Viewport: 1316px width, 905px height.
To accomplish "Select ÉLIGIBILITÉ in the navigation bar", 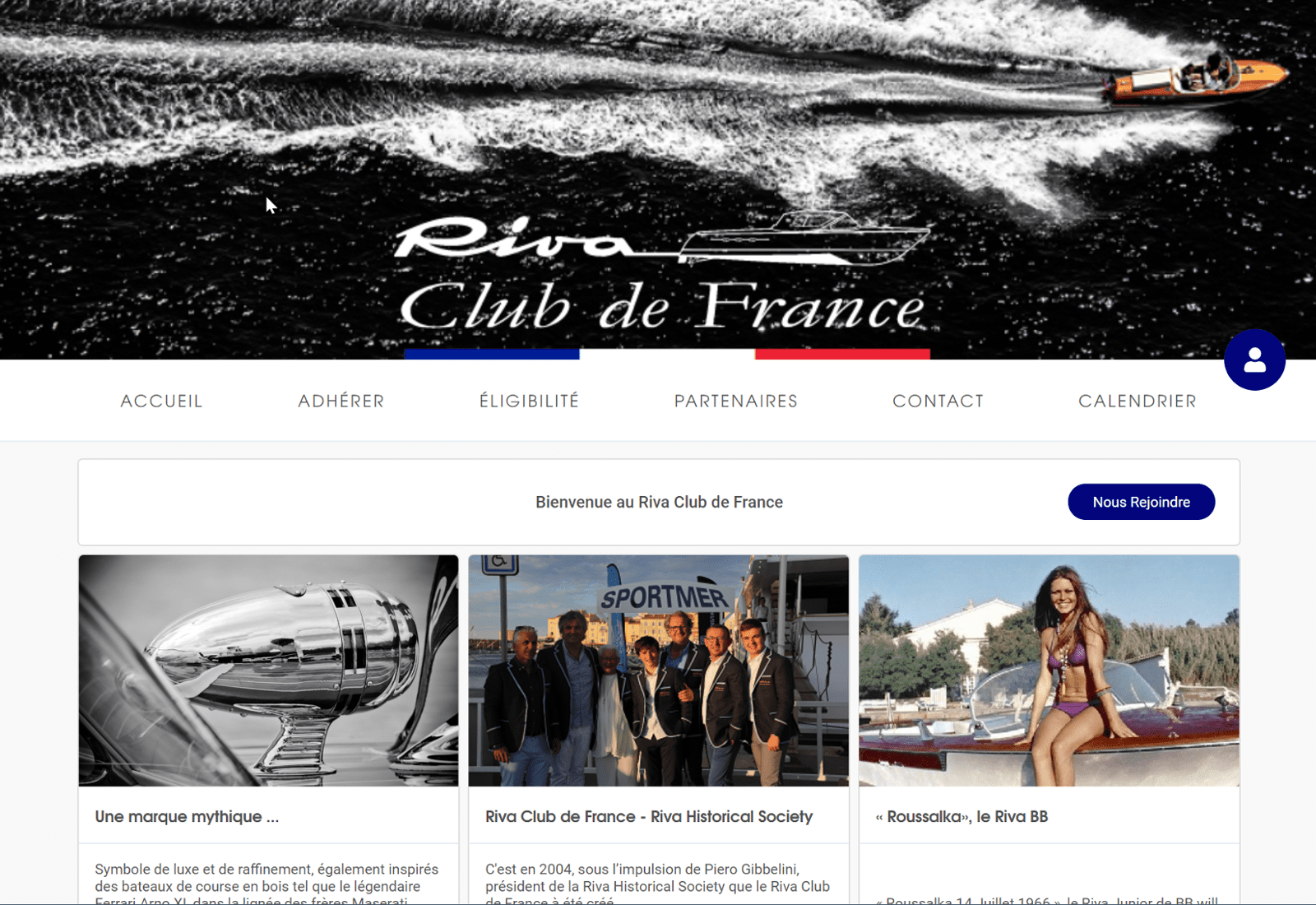I will [530, 401].
